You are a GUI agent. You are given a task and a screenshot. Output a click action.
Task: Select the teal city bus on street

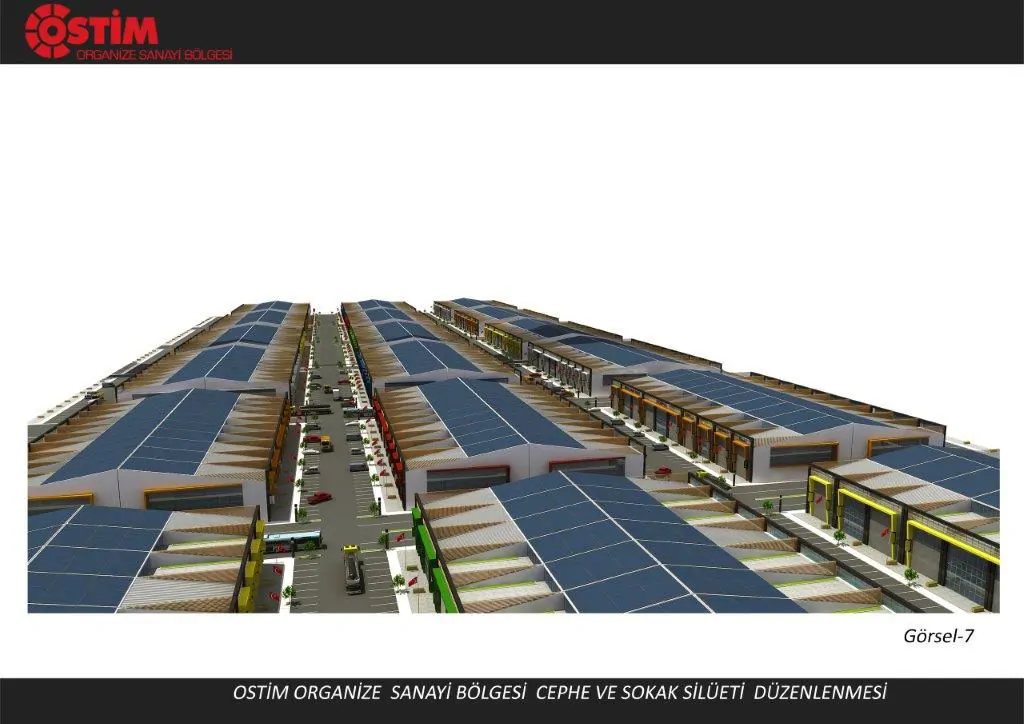(x=293, y=541)
